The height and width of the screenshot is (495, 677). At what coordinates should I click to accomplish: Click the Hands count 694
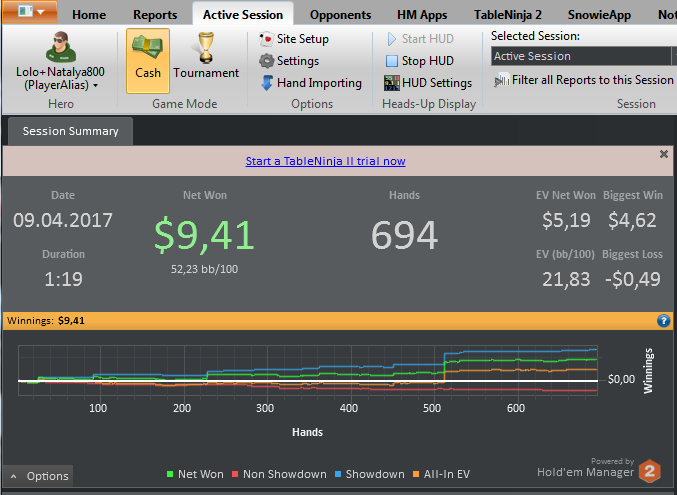[405, 235]
